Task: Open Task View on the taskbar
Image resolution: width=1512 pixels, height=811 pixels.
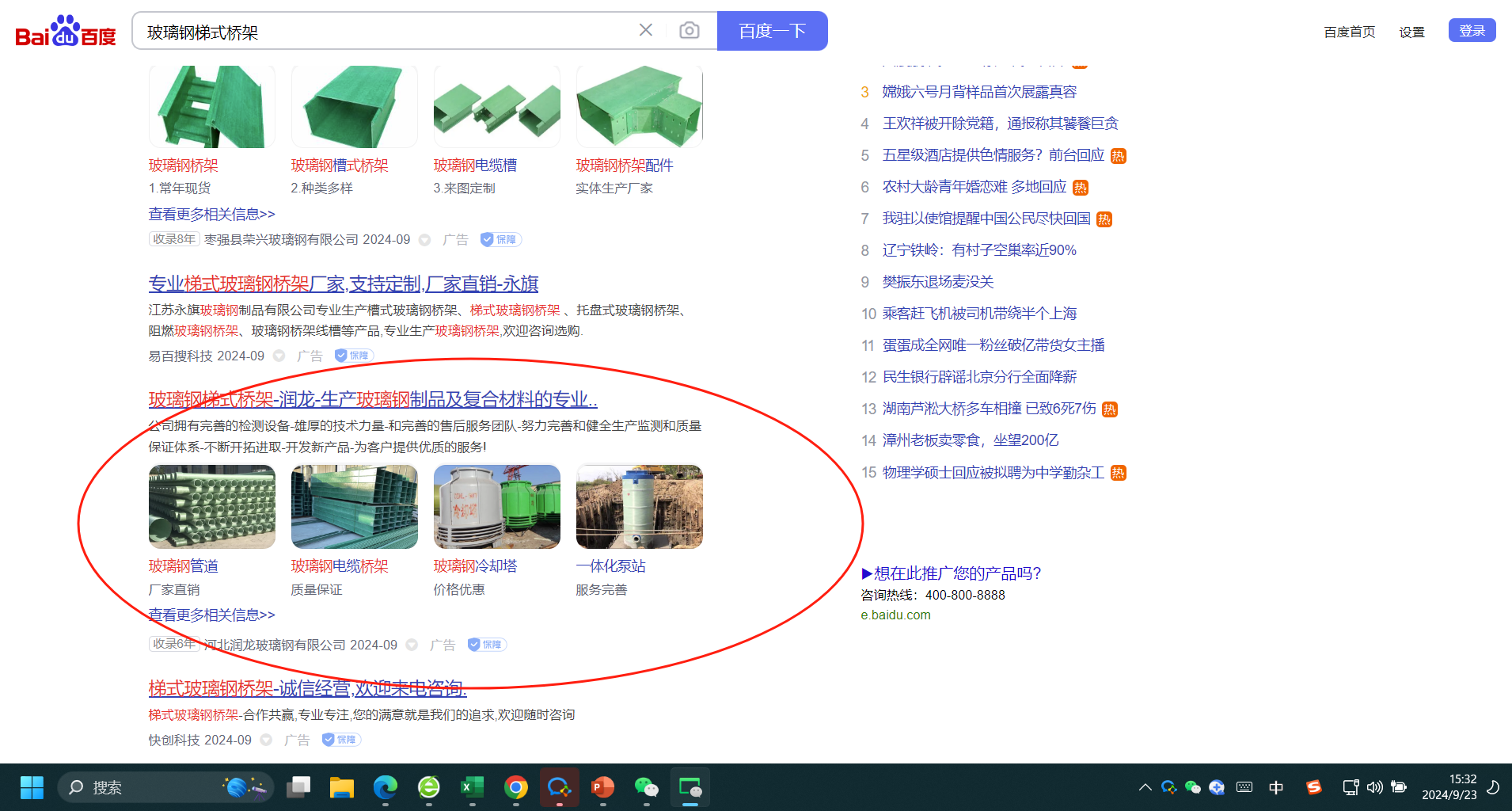Action: point(298,787)
